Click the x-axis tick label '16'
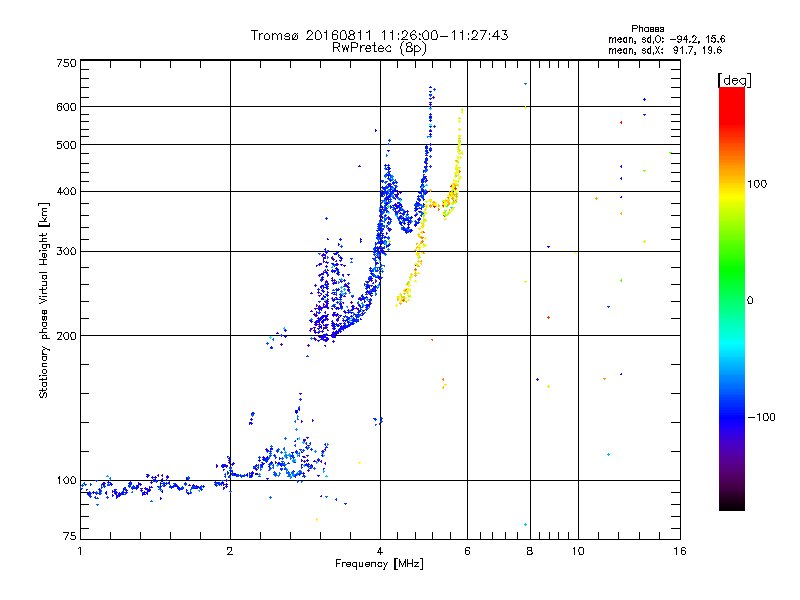The image size is (800, 600). pyautogui.click(x=680, y=551)
